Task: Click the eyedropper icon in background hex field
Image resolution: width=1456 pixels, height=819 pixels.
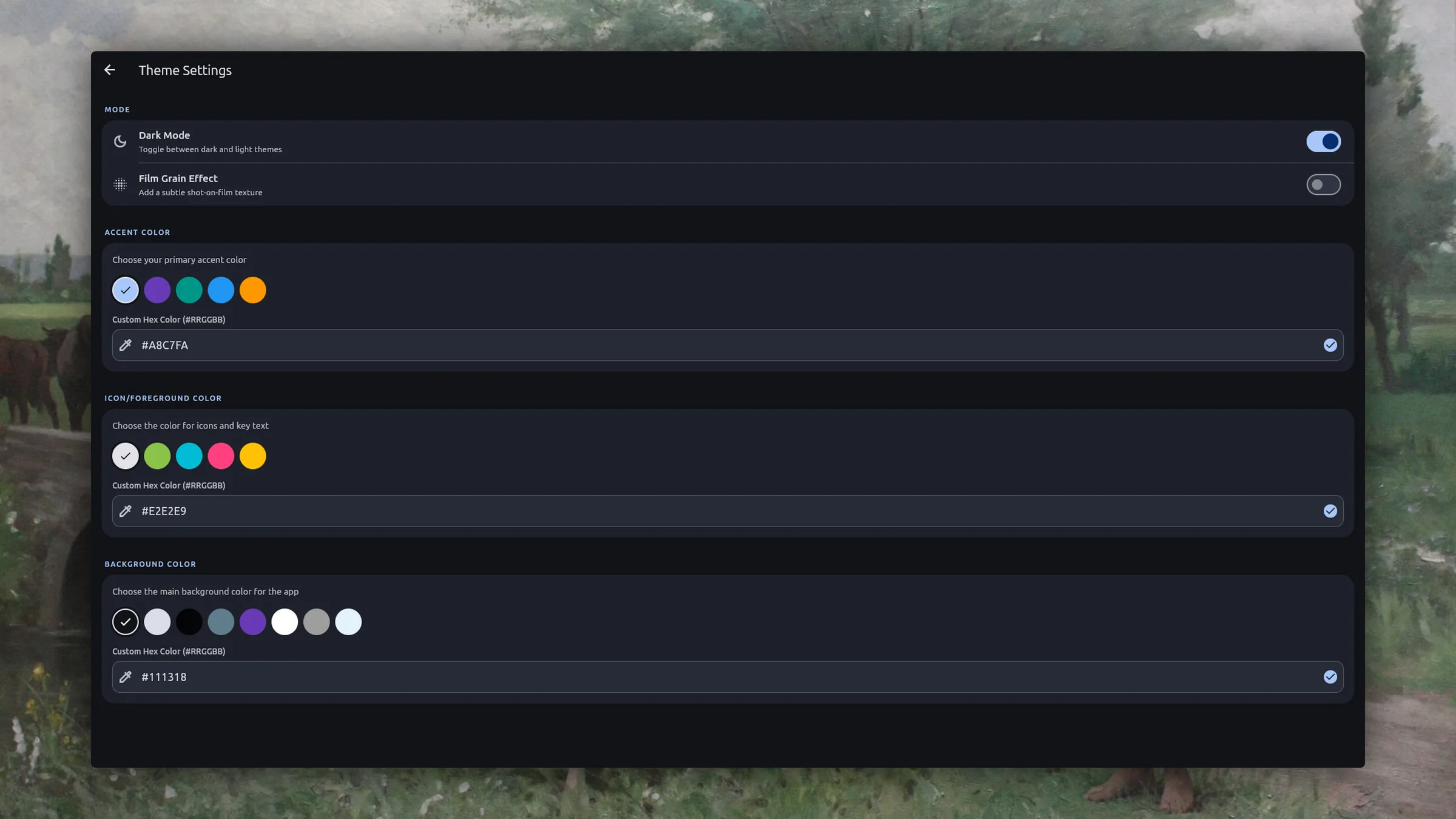Action: [x=126, y=677]
